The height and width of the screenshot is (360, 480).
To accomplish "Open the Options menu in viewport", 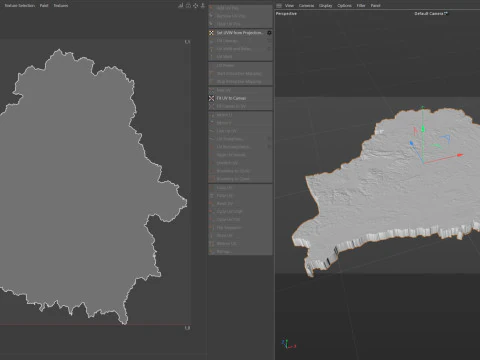I will 344,5.
